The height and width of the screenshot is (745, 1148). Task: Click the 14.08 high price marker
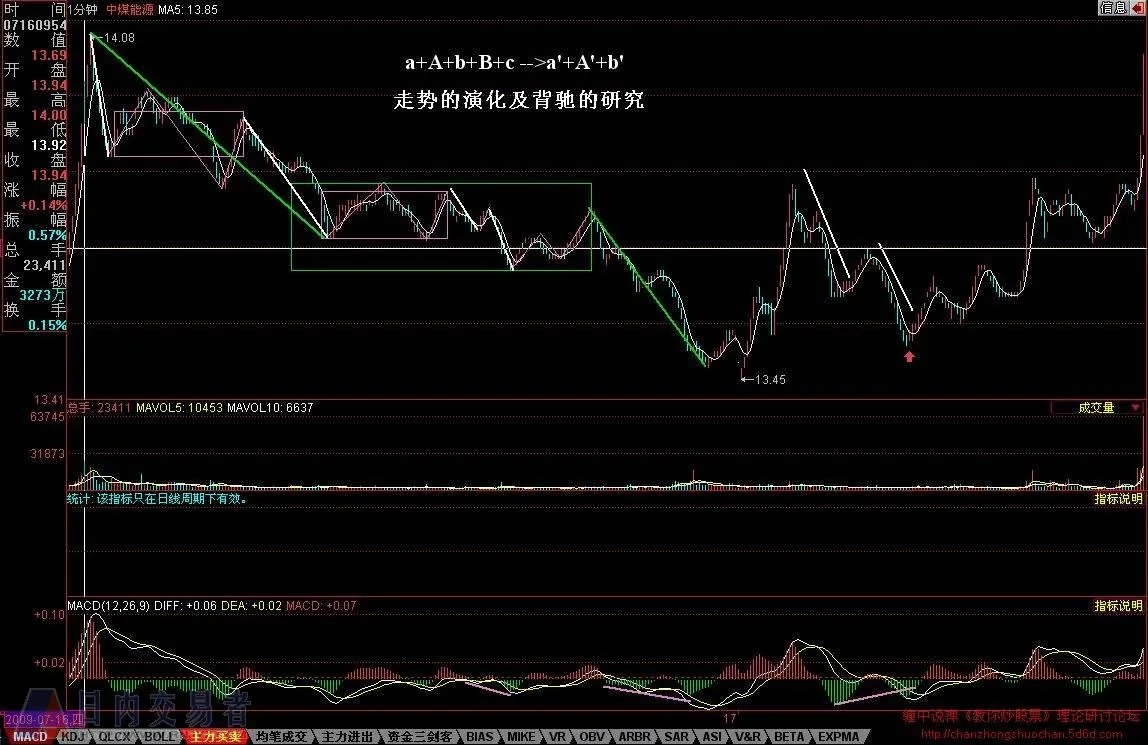119,38
